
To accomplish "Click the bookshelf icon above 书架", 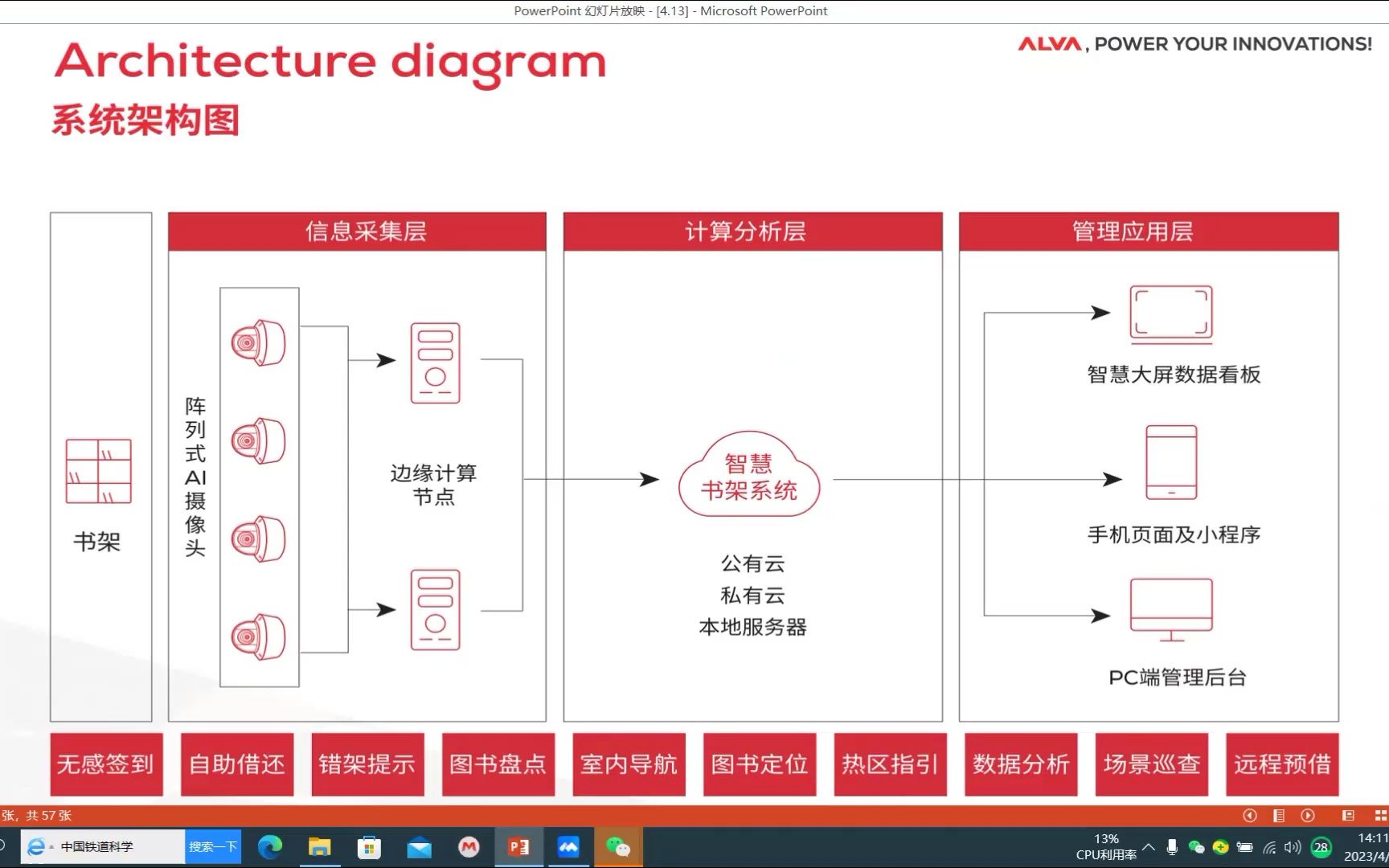I will (x=98, y=471).
